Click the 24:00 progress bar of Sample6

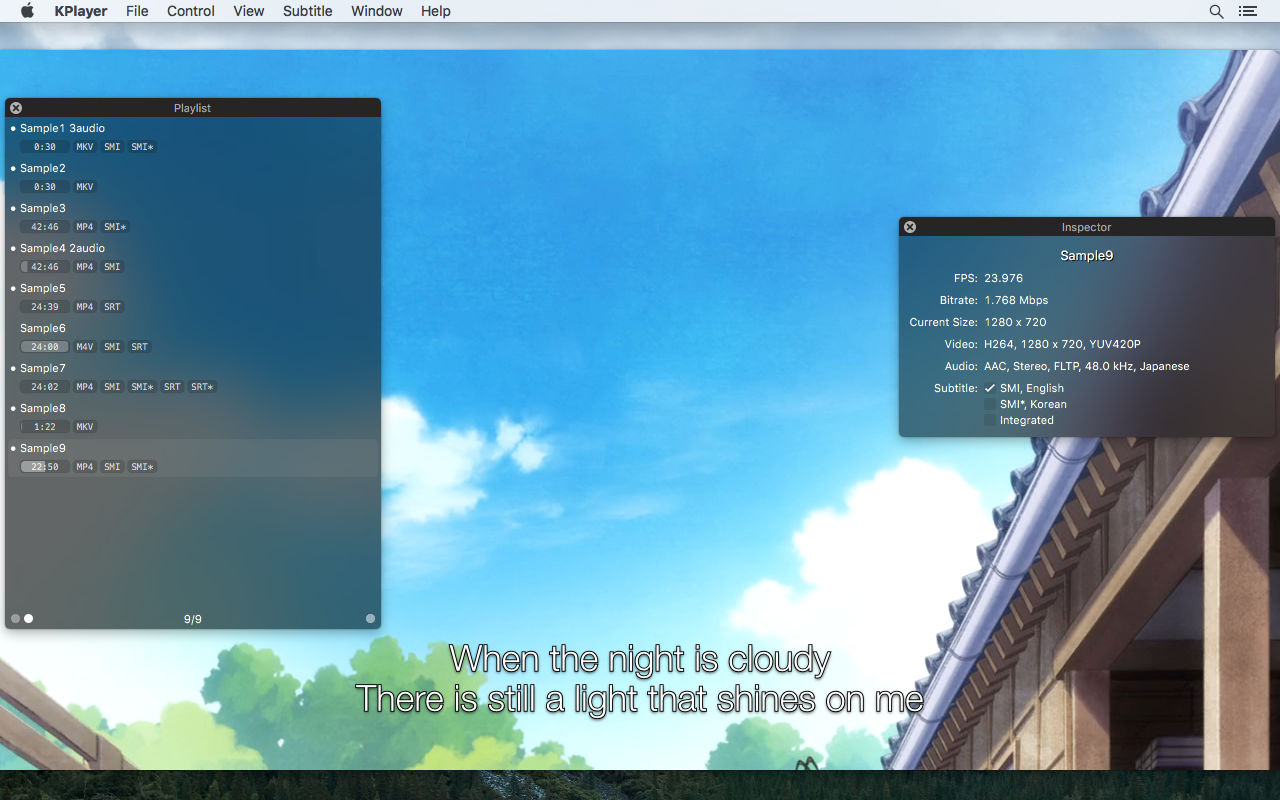point(45,347)
